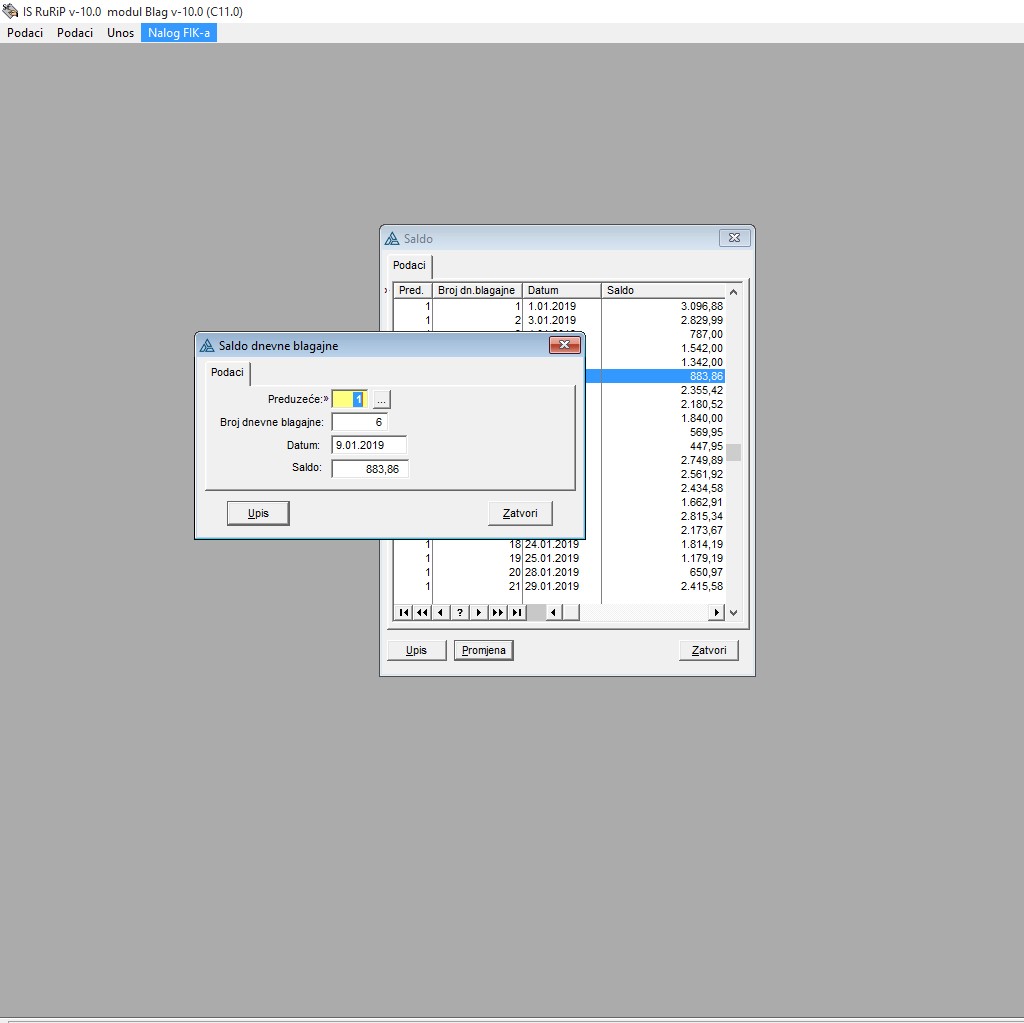Go to next record in navigator

[x=479, y=612]
